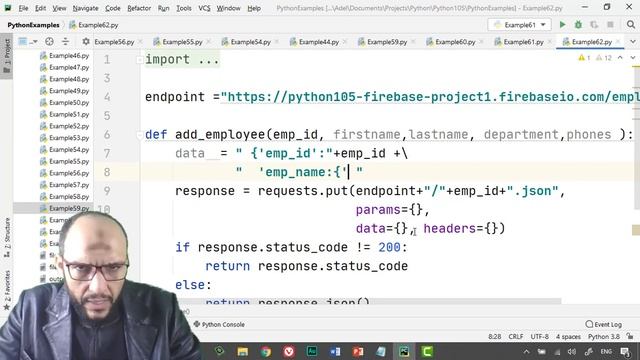Collapse the add_employee function fold marker
This screenshot has height=360, width=640.
click(139, 134)
